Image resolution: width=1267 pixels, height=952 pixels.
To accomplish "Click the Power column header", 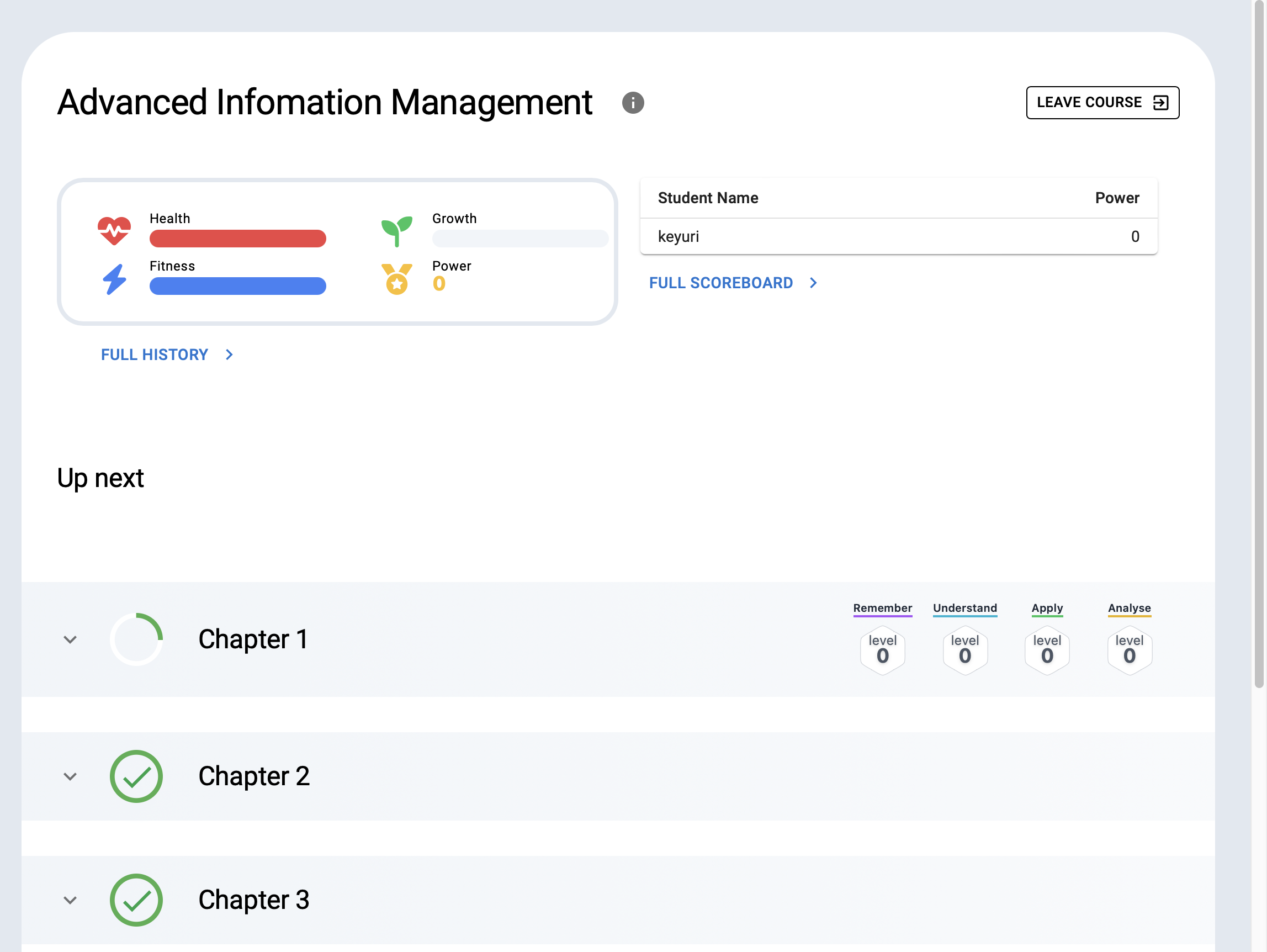I will click(x=1117, y=198).
